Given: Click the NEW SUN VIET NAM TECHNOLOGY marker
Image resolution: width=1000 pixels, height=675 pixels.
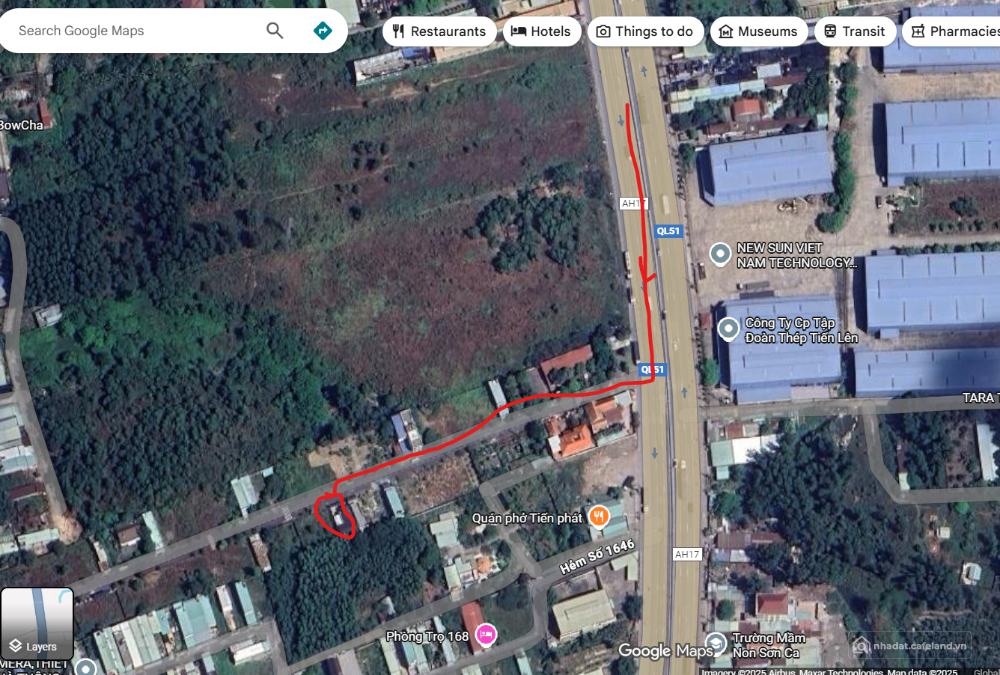Looking at the screenshot, I should coord(719,254).
